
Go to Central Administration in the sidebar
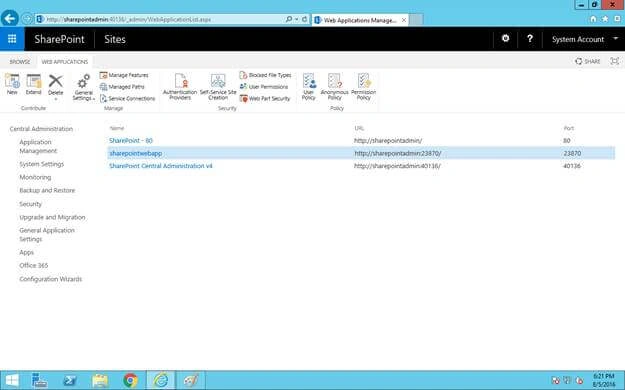(x=41, y=129)
